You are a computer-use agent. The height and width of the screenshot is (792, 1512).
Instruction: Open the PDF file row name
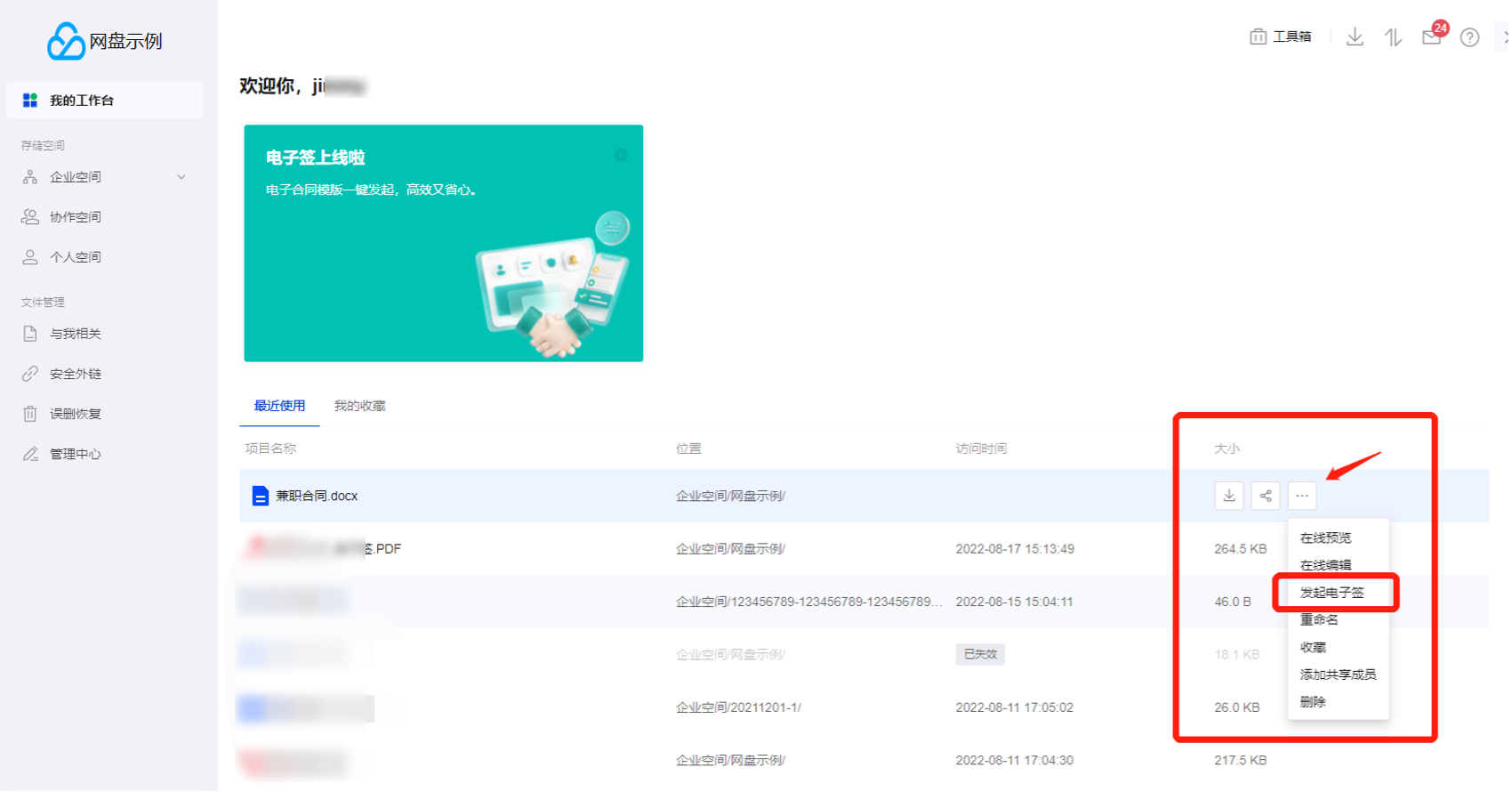[x=324, y=549]
